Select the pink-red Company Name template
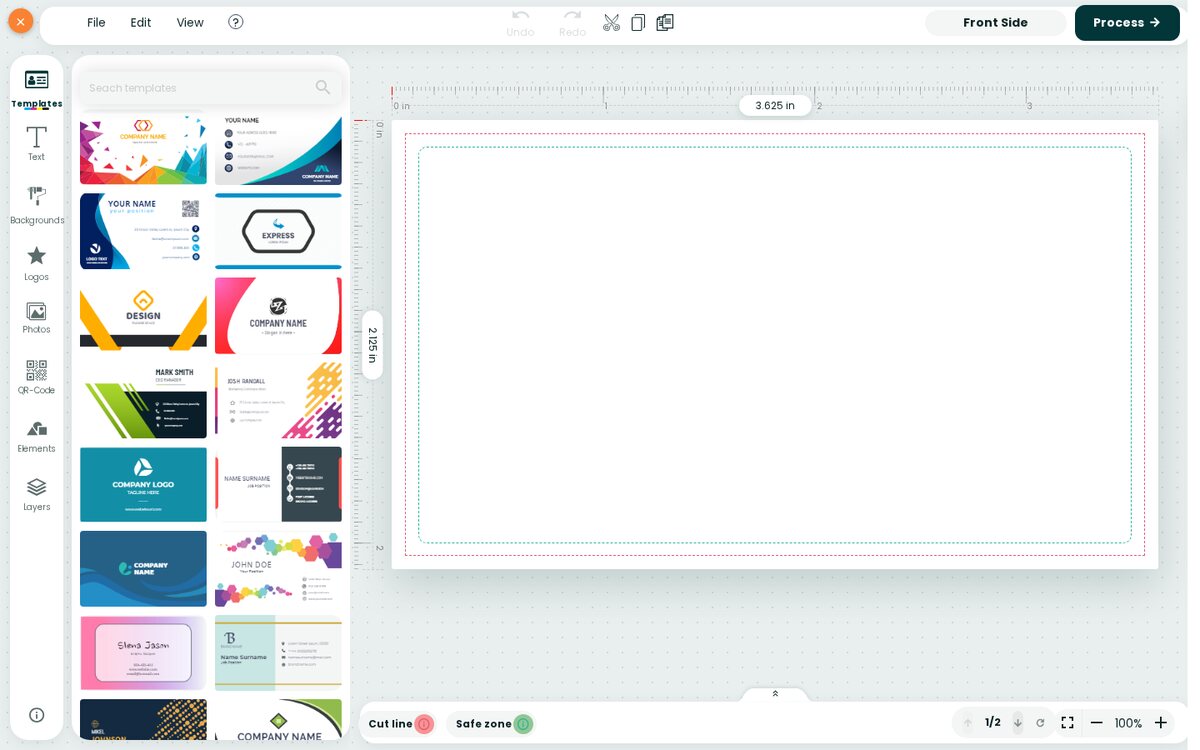 tap(278, 315)
